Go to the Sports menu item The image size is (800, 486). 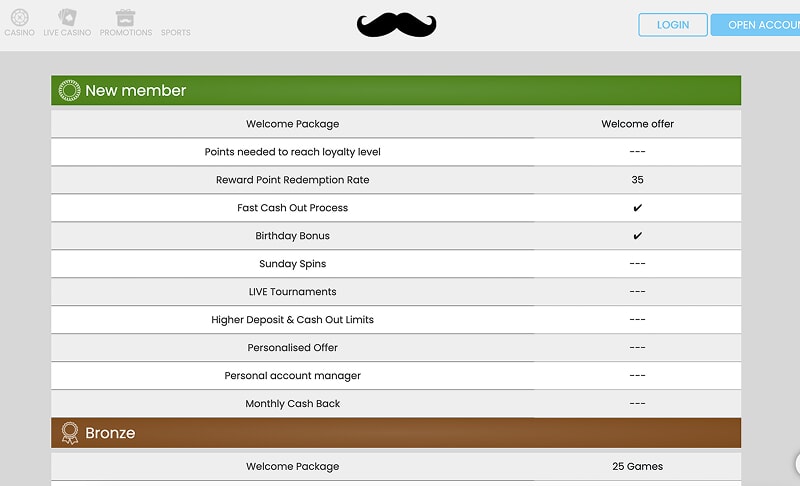[x=175, y=32]
